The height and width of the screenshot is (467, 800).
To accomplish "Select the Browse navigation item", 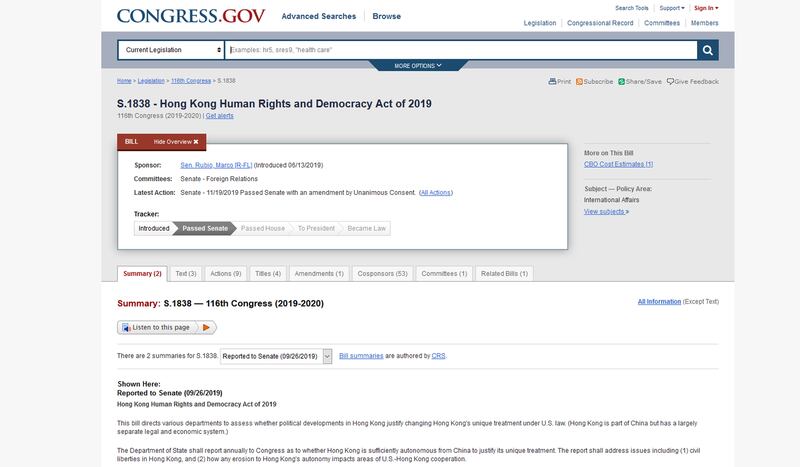I will [386, 16].
